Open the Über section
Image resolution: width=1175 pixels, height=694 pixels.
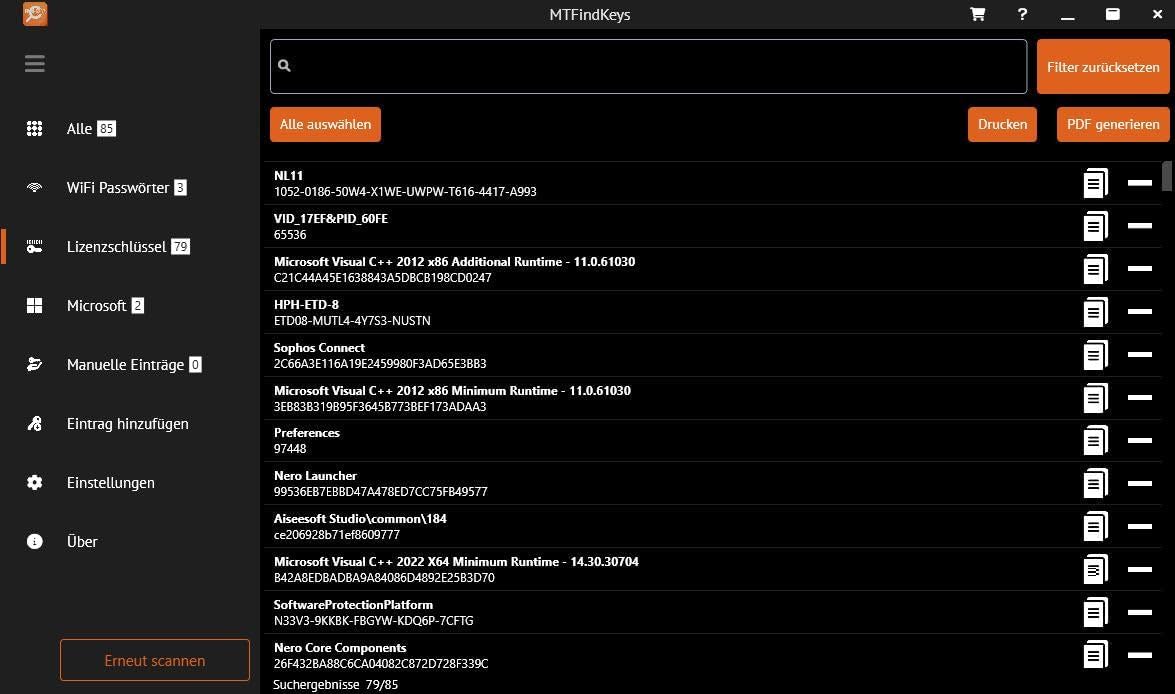[x=35, y=541]
